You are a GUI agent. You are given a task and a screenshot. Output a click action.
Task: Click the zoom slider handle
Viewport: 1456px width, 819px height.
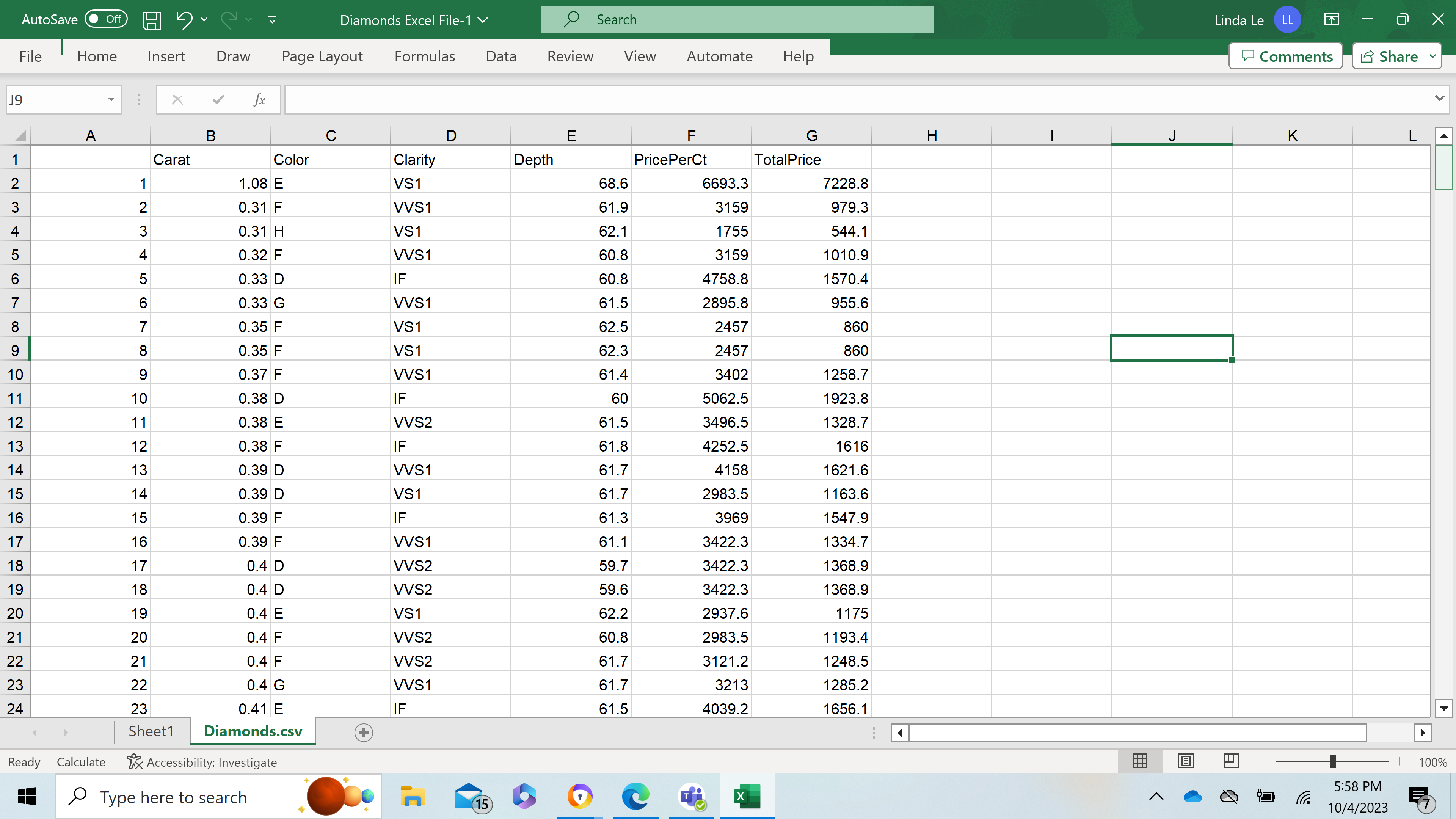click(x=1332, y=761)
